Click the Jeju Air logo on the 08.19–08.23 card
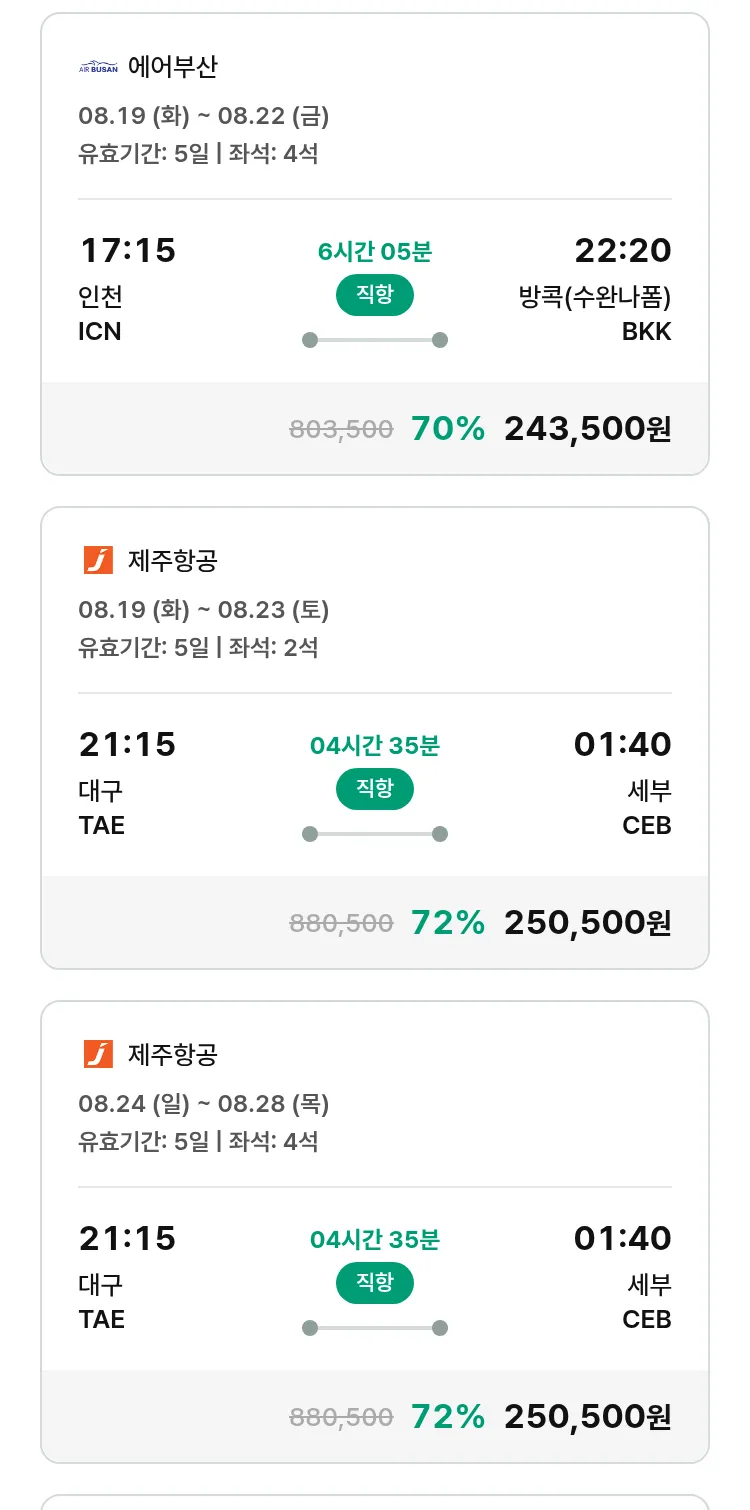This screenshot has height=1510, width=750. (x=98, y=561)
